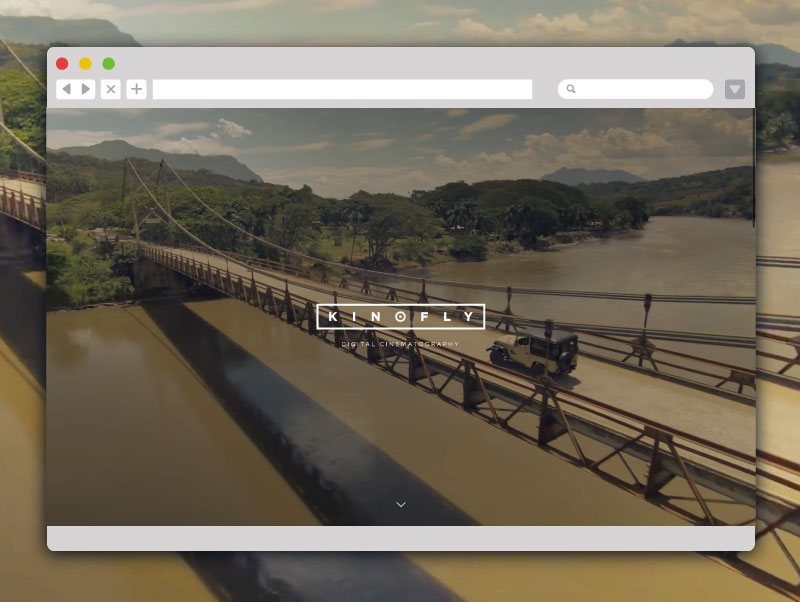Click inside the rounded search box

[636, 89]
